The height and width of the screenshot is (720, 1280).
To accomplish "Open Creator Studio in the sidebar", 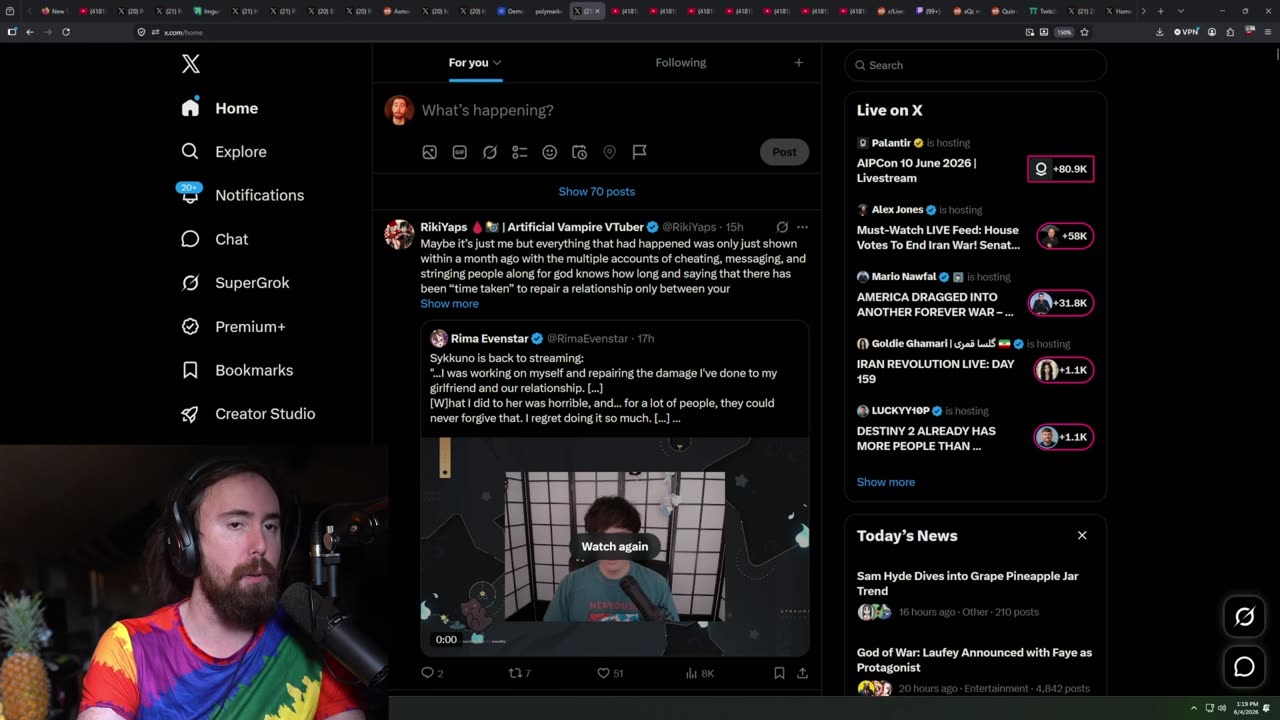I will point(248,414).
